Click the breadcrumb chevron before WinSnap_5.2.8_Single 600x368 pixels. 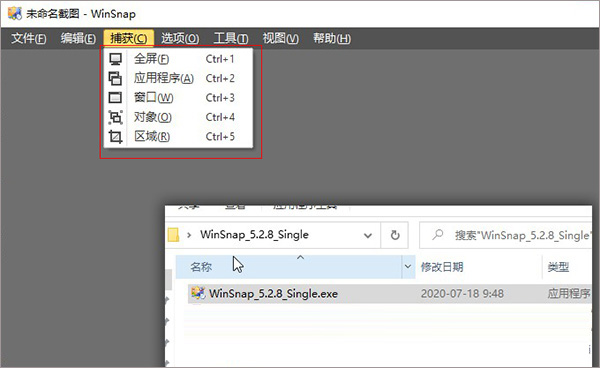189,235
